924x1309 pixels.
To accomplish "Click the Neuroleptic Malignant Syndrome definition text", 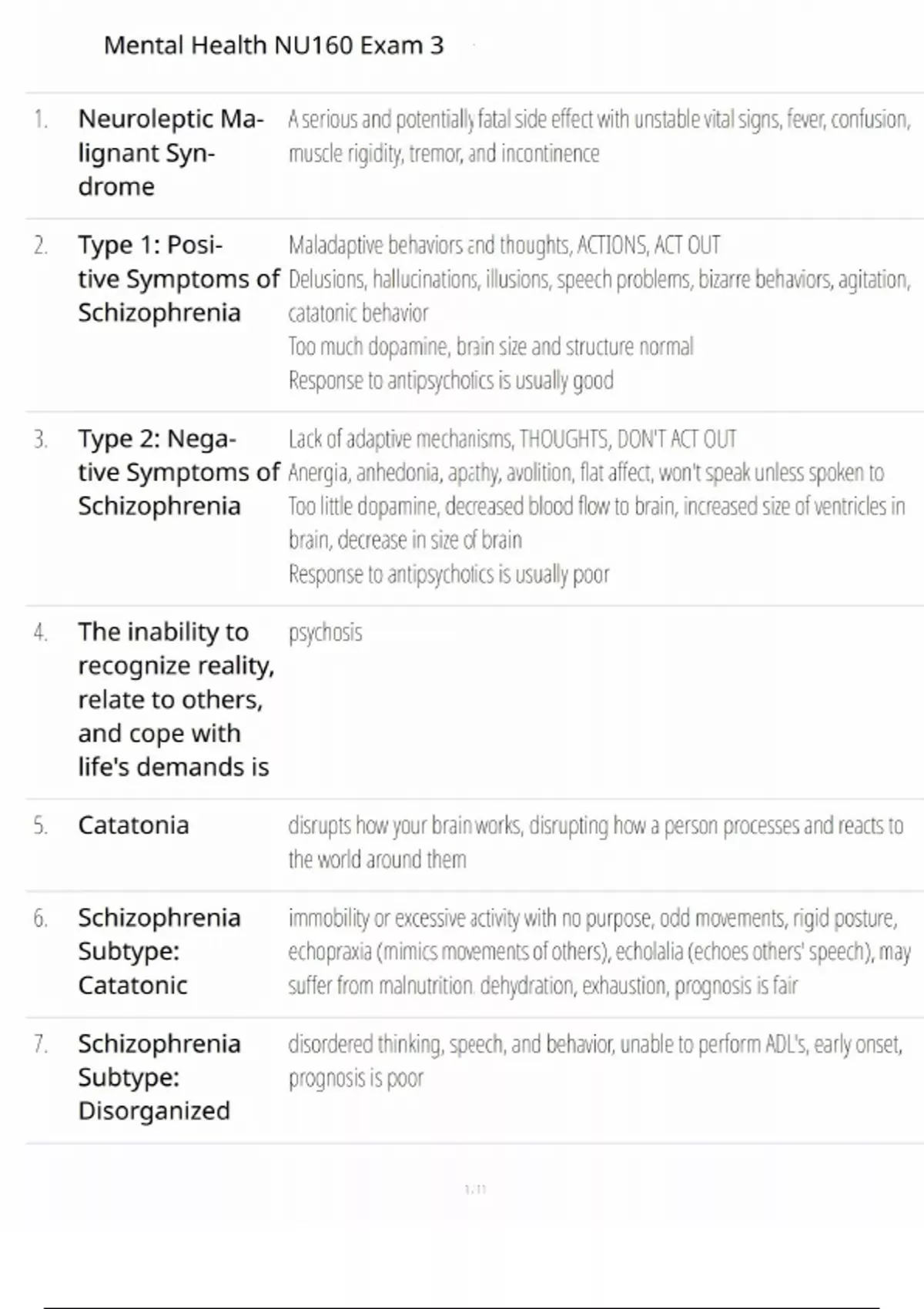I will tap(598, 136).
